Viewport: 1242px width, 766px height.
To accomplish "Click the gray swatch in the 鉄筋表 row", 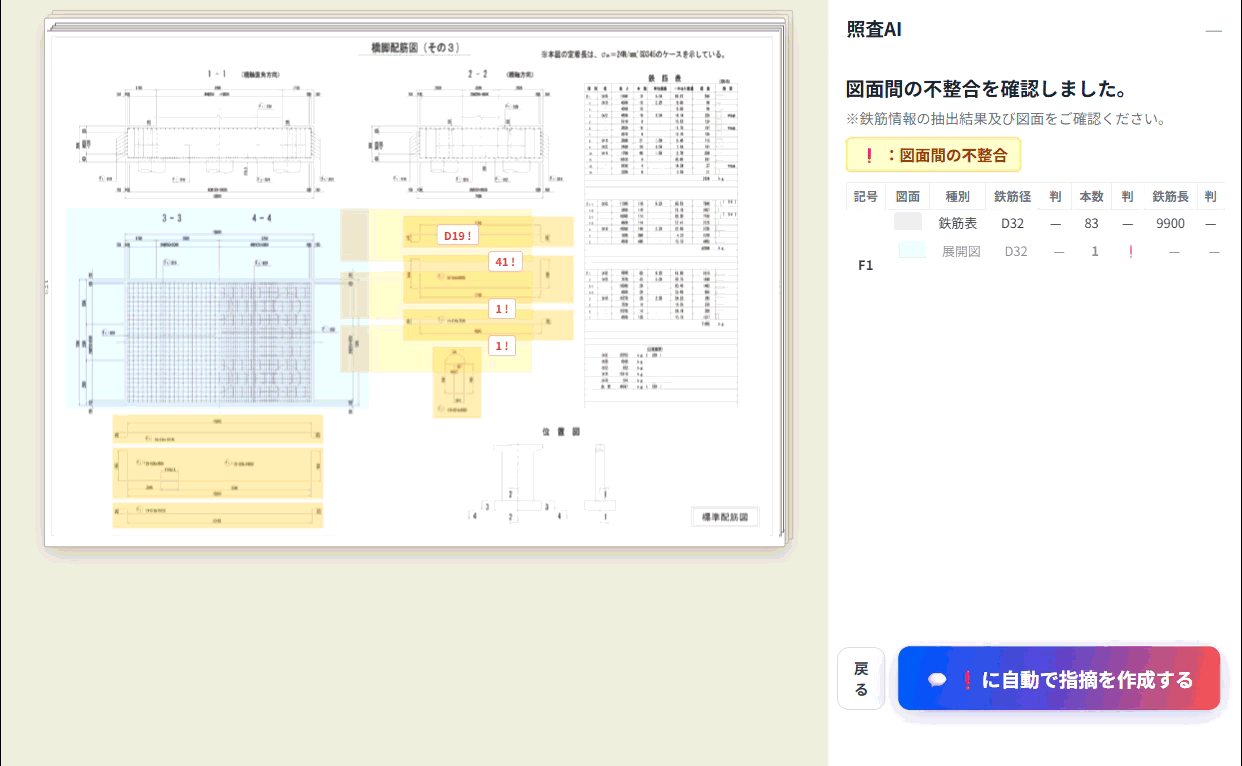I will 908,222.
